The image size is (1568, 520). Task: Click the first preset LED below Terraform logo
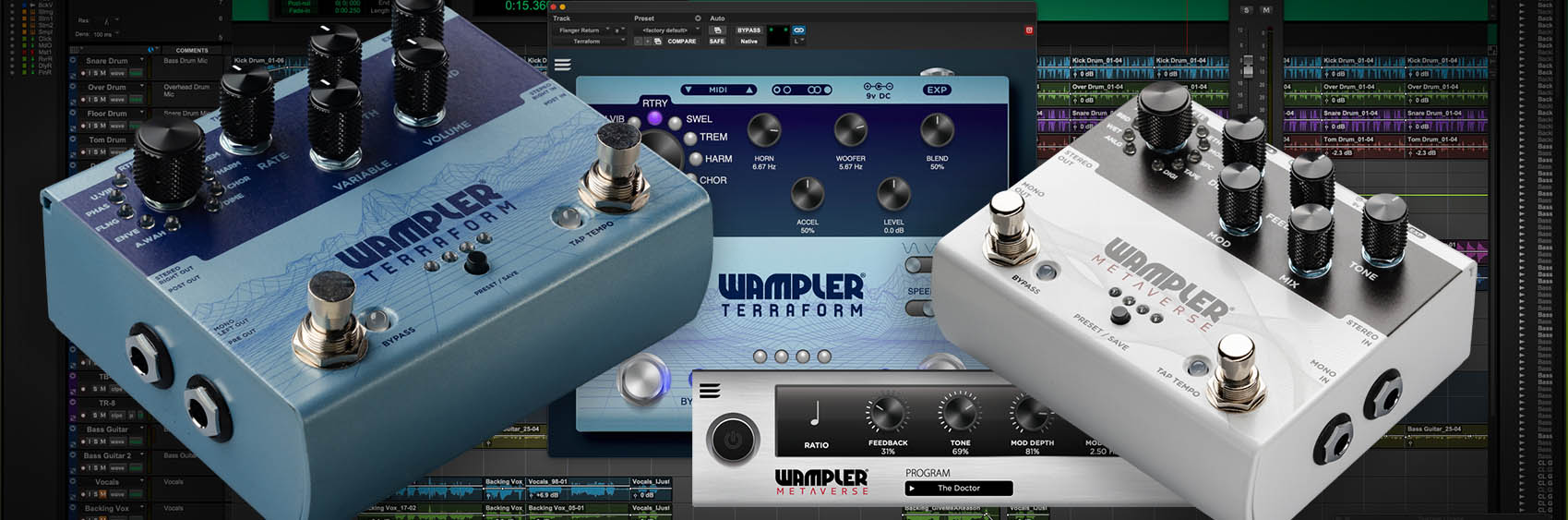pyautogui.click(x=760, y=356)
